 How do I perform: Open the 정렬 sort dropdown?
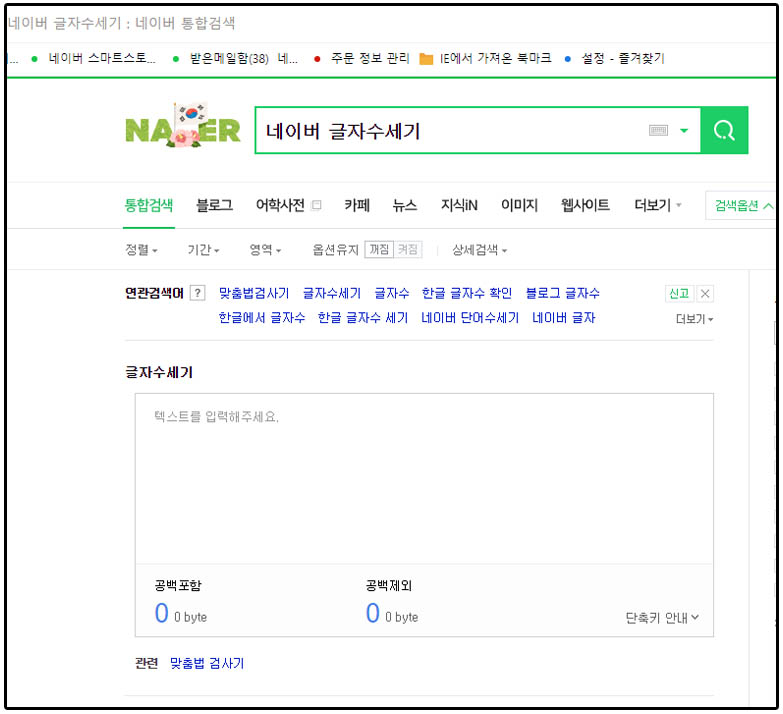(x=141, y=250)
